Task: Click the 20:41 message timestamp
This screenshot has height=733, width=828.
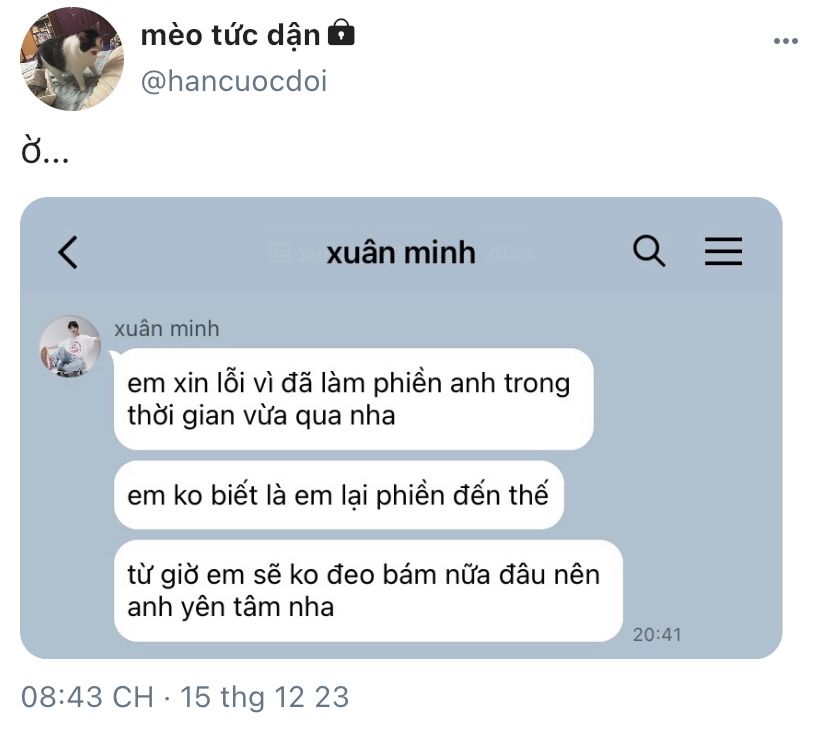Action: click(657, 634)
